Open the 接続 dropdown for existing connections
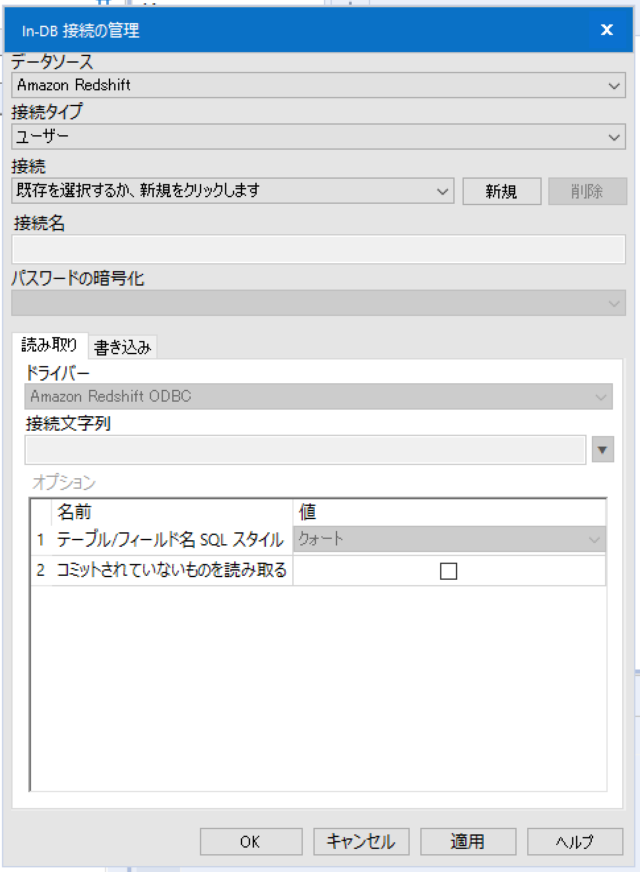The width and height of the screenshot is (640, 872). coord(232,191)
